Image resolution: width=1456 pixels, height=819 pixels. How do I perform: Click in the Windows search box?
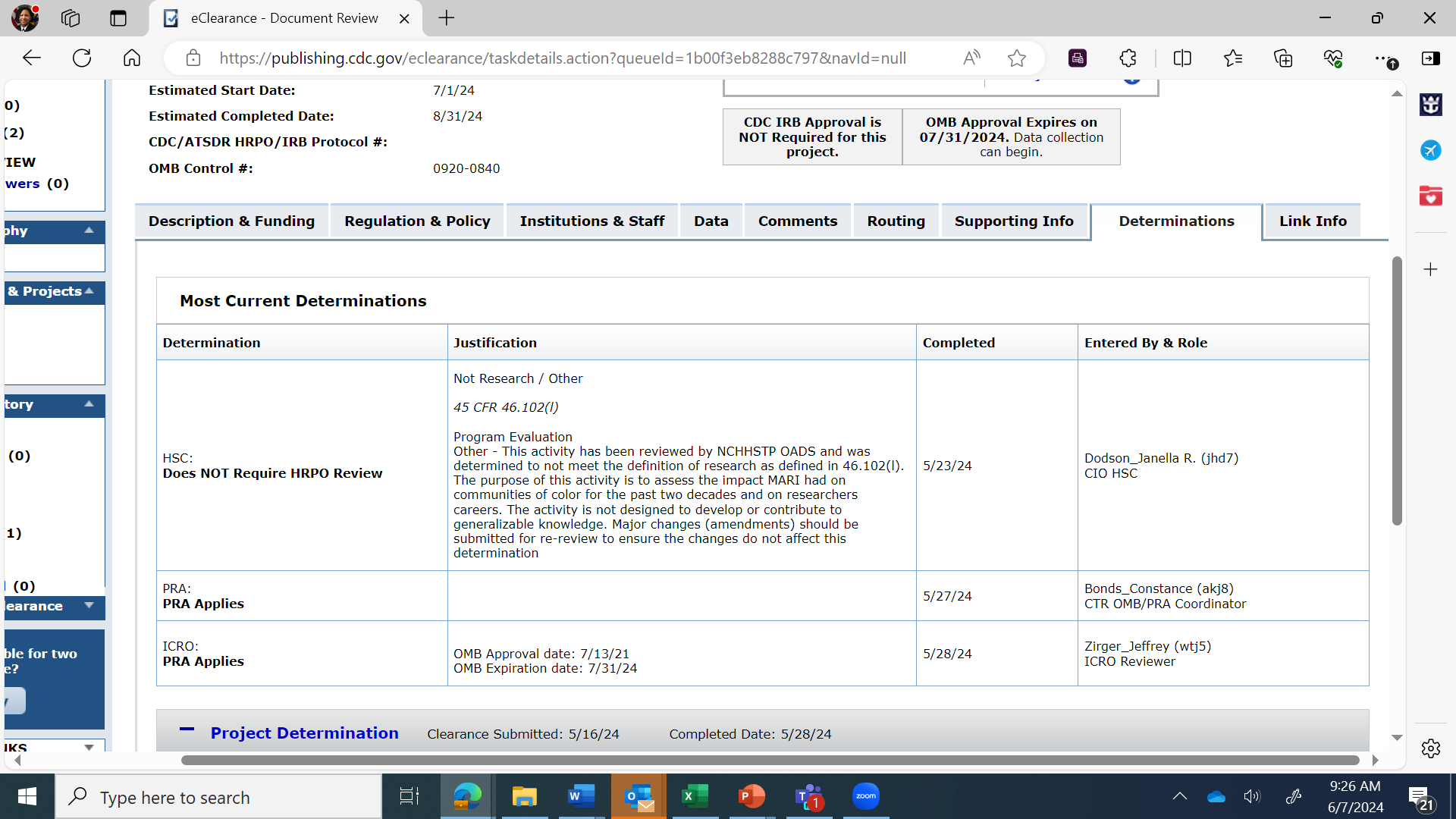point(220,798)
